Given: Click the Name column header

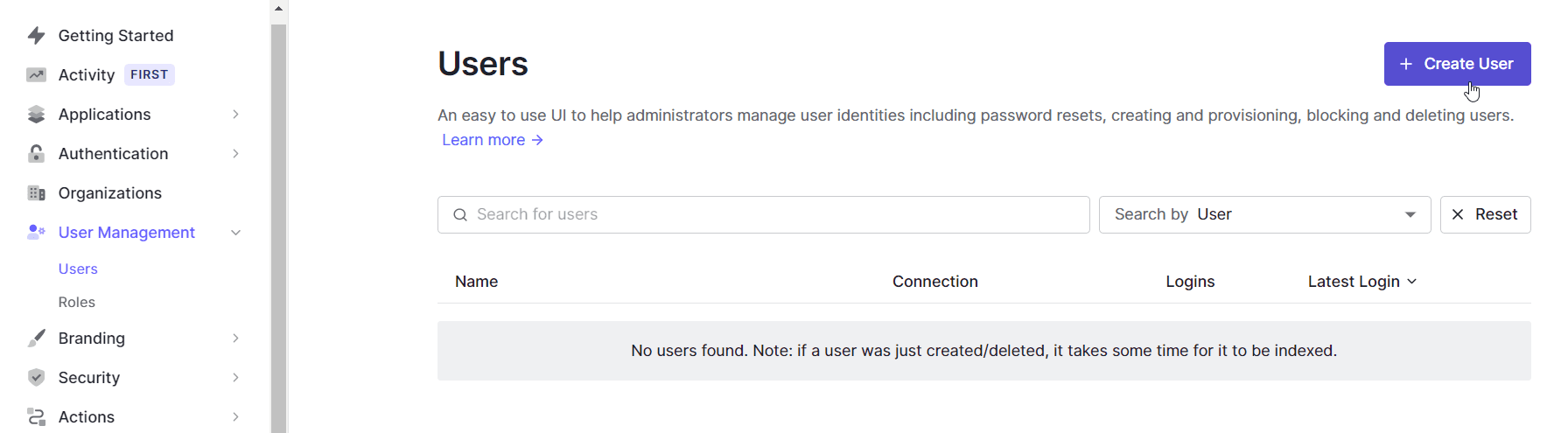Looking at the screenshot, I should (477, 282).
